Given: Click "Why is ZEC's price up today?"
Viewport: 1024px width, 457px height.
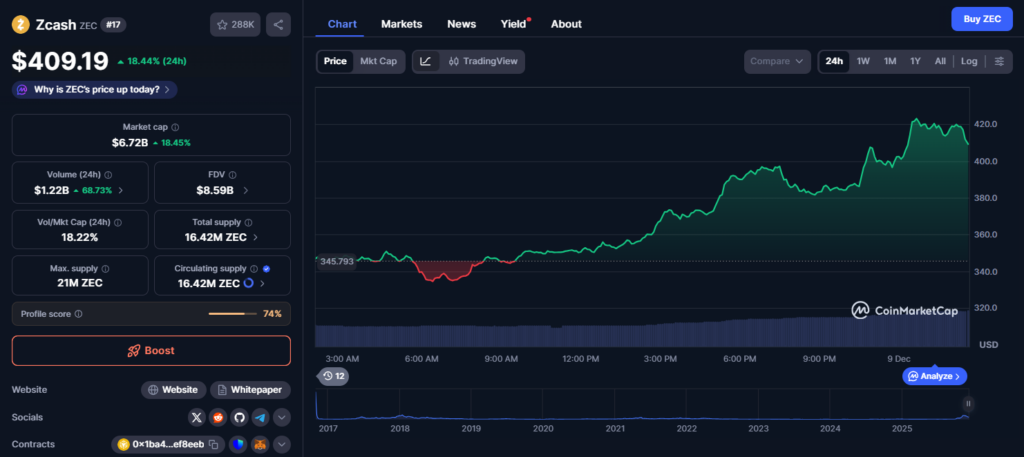Looking at the screenshot, I should click(95, 89).
